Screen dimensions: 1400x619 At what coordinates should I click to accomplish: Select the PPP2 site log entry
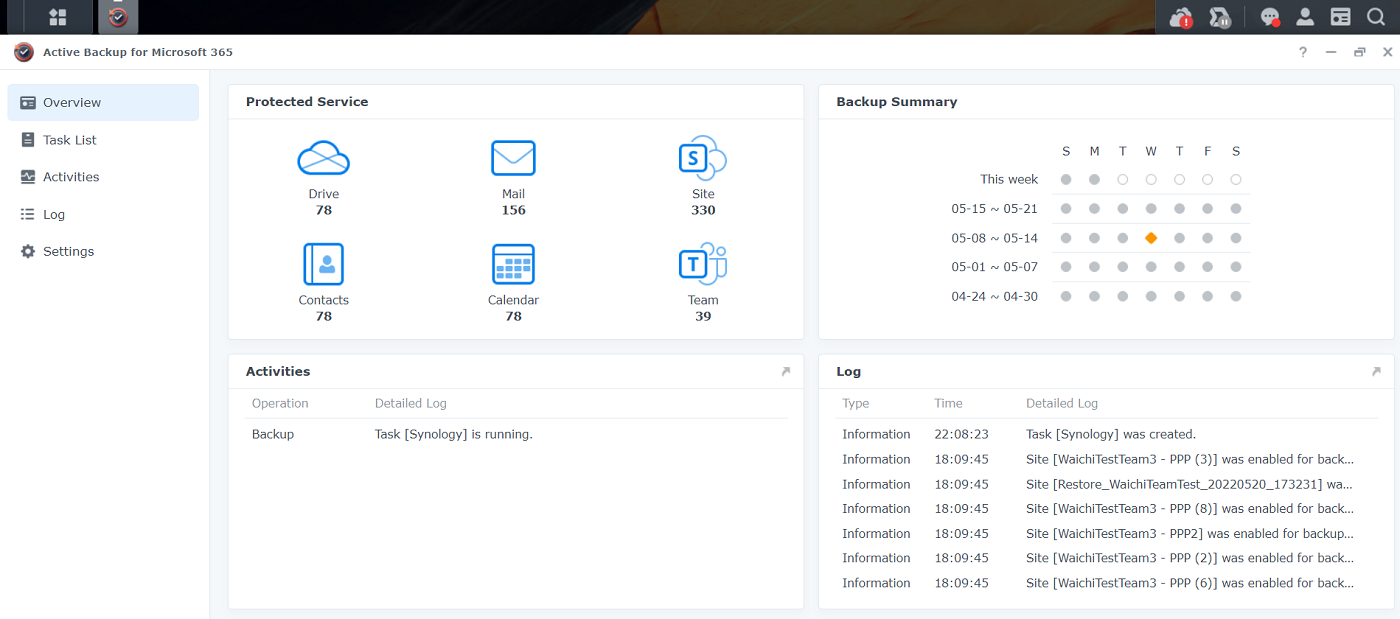pos(1107,534)
